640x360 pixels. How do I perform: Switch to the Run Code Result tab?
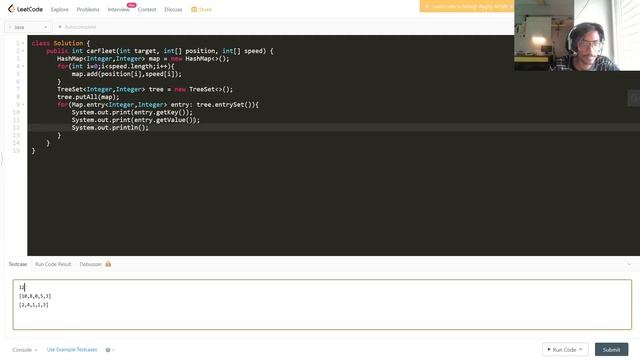(53, 264)
